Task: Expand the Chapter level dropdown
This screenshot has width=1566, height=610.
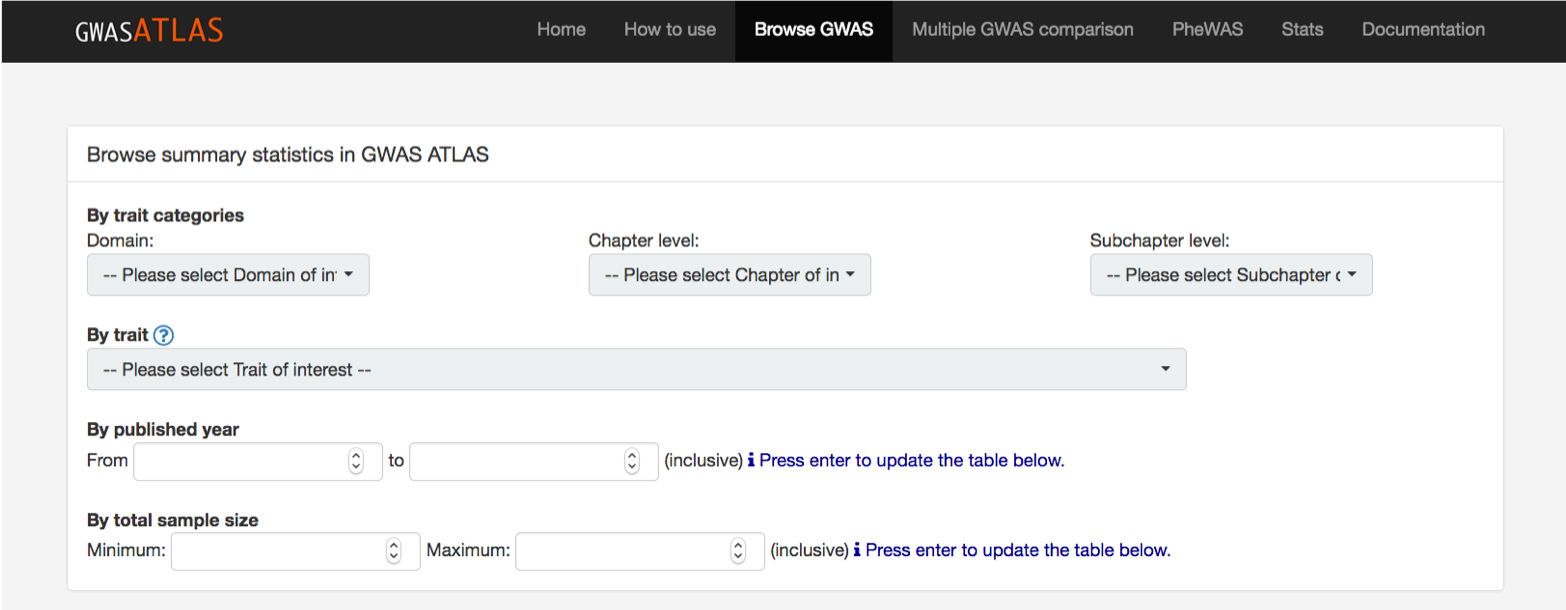Action: tap(729, 275)
